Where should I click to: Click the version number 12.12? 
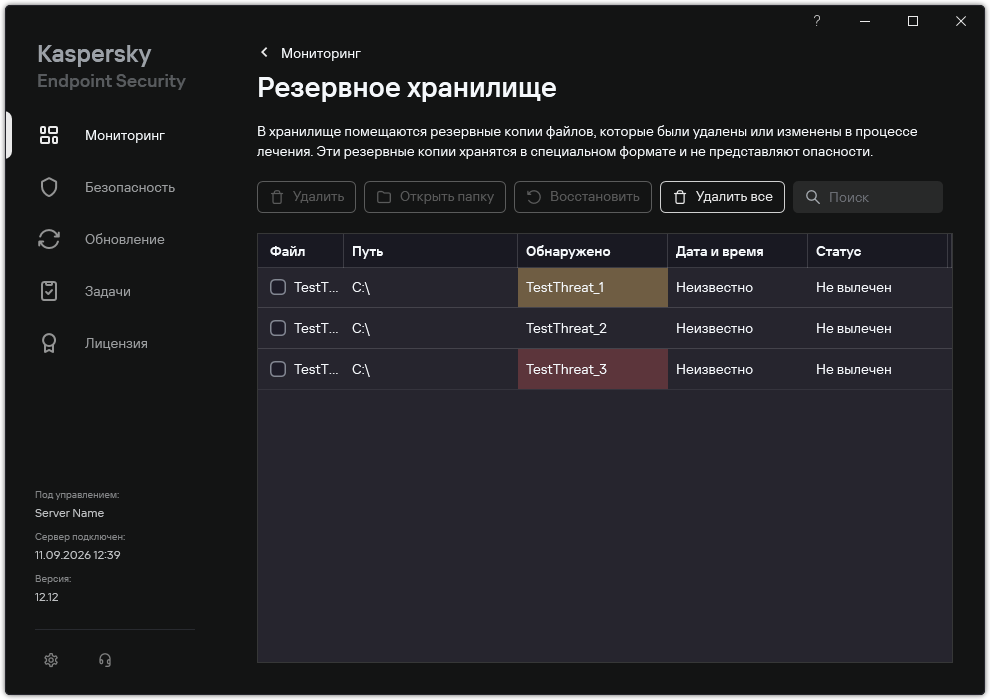(x=47, y=597)
